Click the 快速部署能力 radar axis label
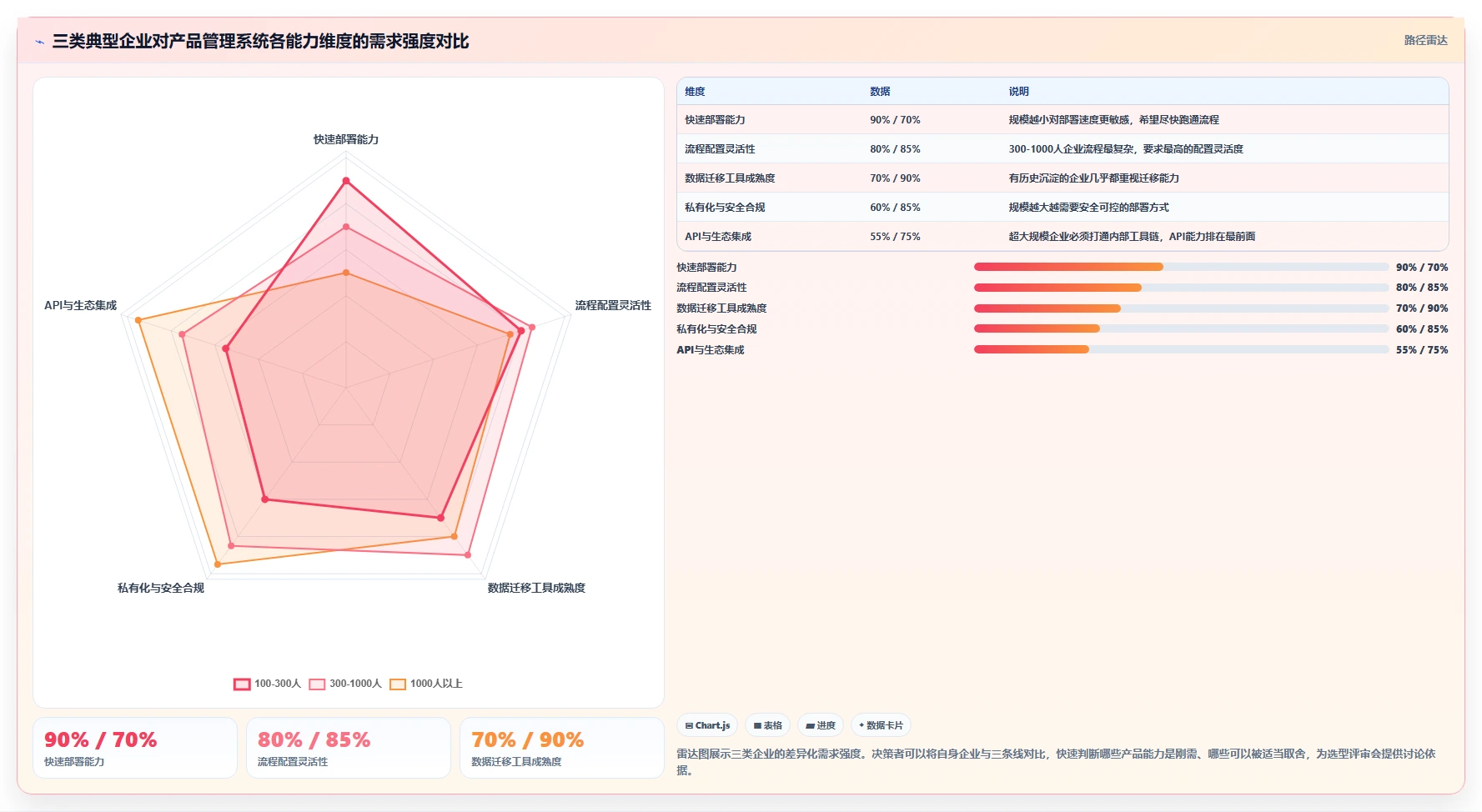The height and width of the screenshot is (812, 1482). (x=346, y=139)
